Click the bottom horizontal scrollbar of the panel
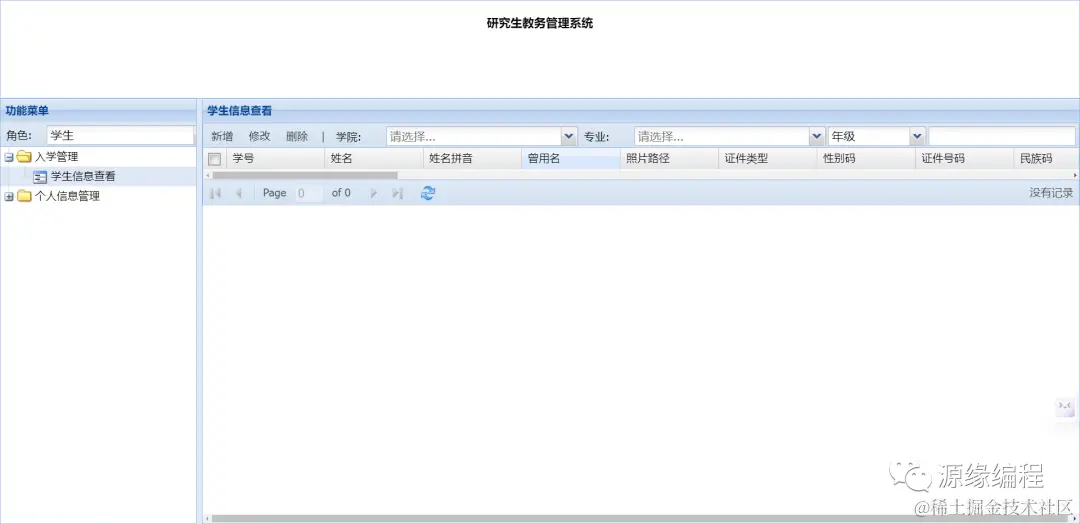This screenshot has height=524, width=1080. click(x=641, y=518)
